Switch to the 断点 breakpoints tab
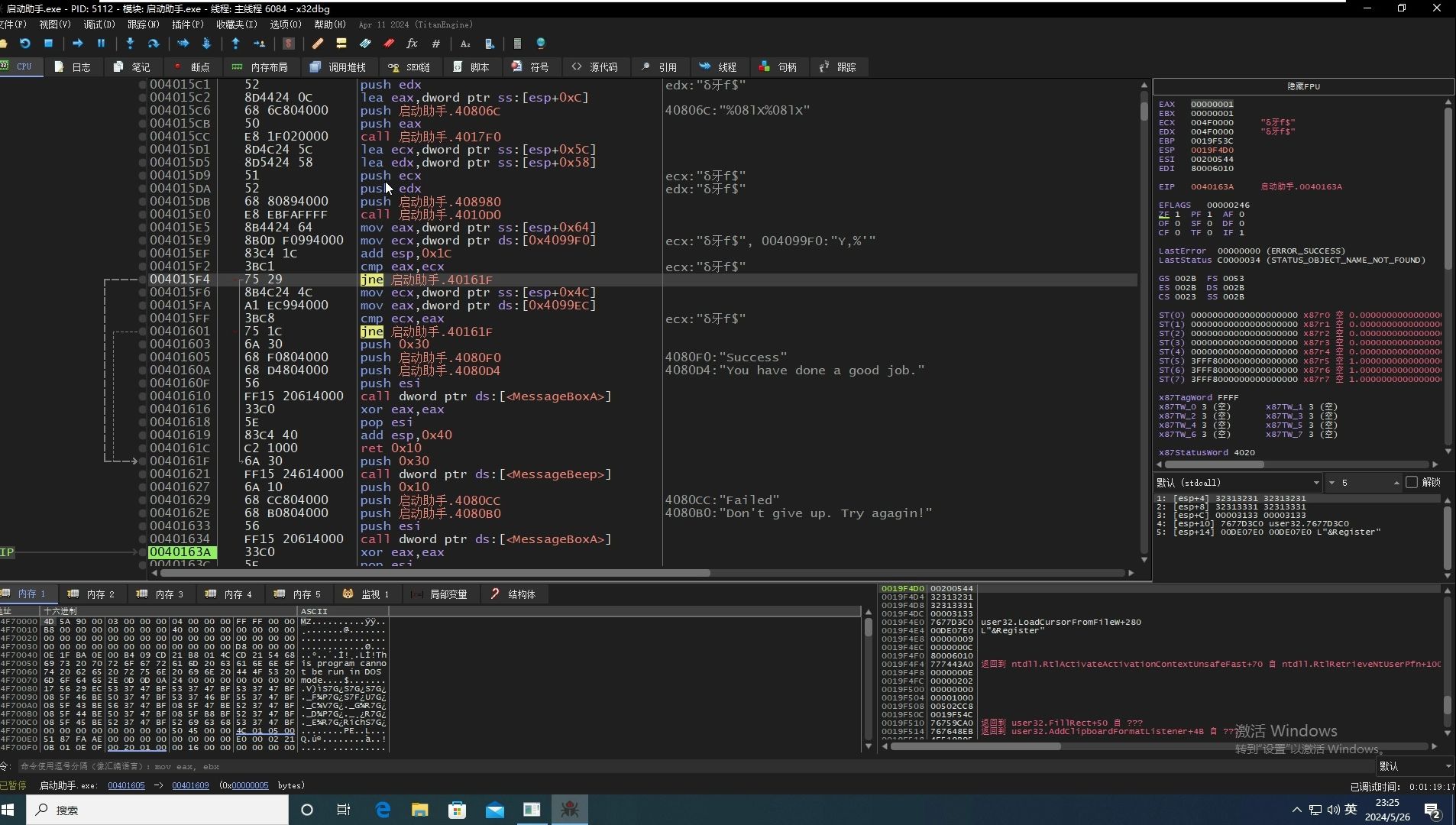The image size is (1456, 825). (x=192, y=67)
